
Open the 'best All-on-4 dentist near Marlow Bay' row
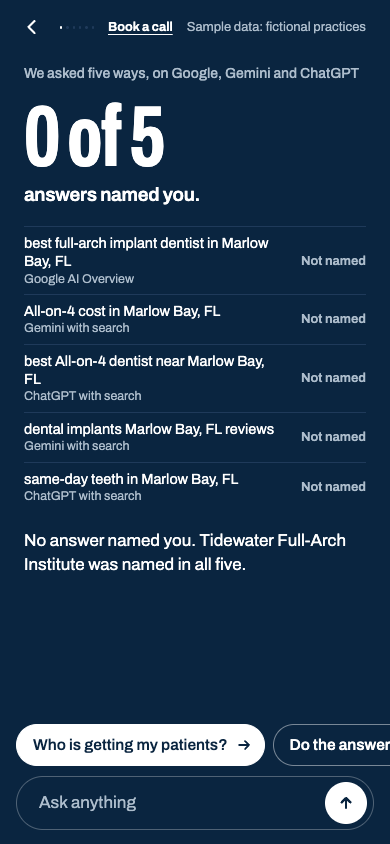195,378
